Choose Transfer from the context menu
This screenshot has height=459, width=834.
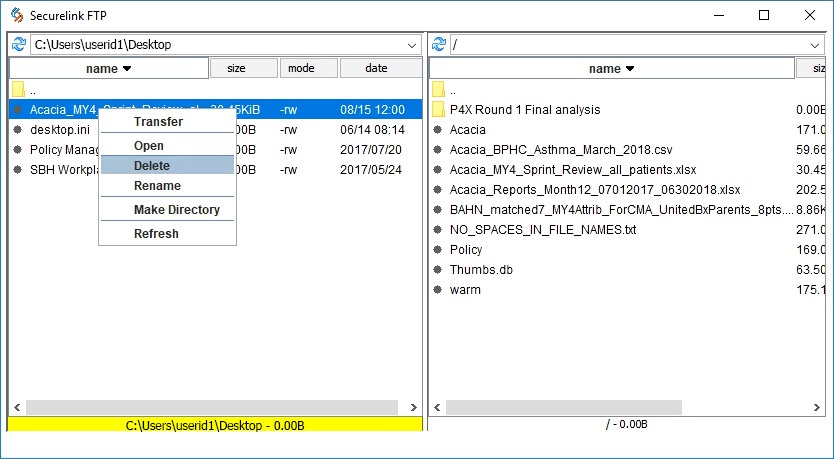click(158, 122)
